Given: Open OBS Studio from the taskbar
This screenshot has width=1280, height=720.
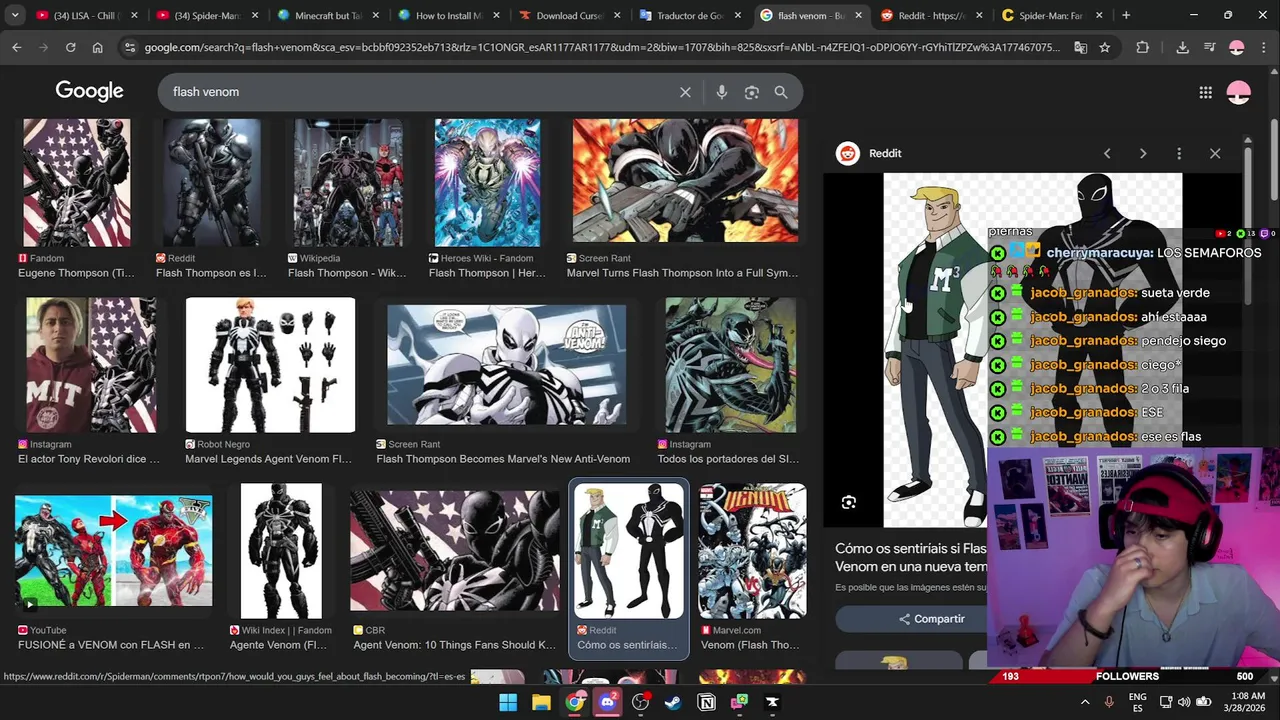Looking at the screenshot, I should 640,702.
